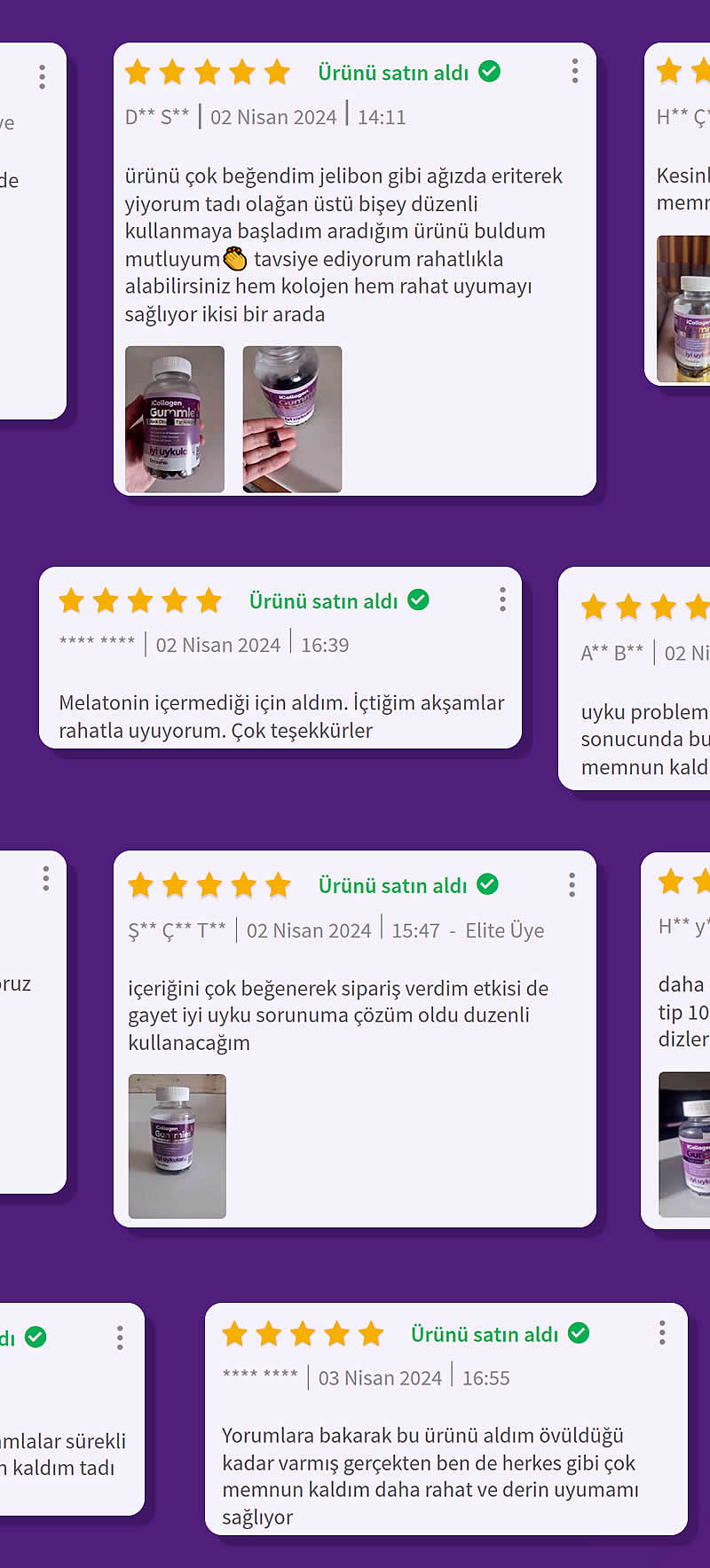This screenshot has height=1568, width=710.
Task: Click 'Ürünü satın aldı' label on D** S** review
Action: pos(393,73)
